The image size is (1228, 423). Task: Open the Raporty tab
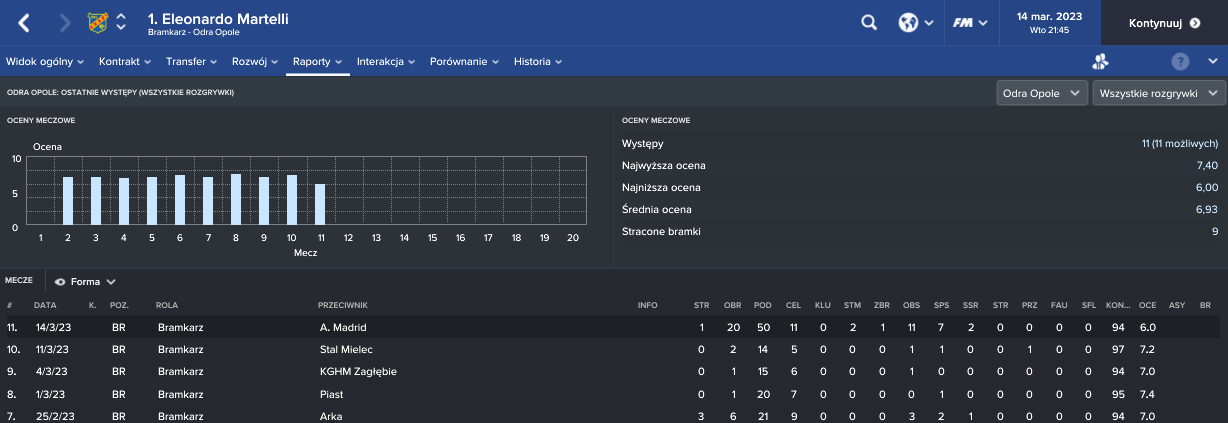(x=317, y=61)
